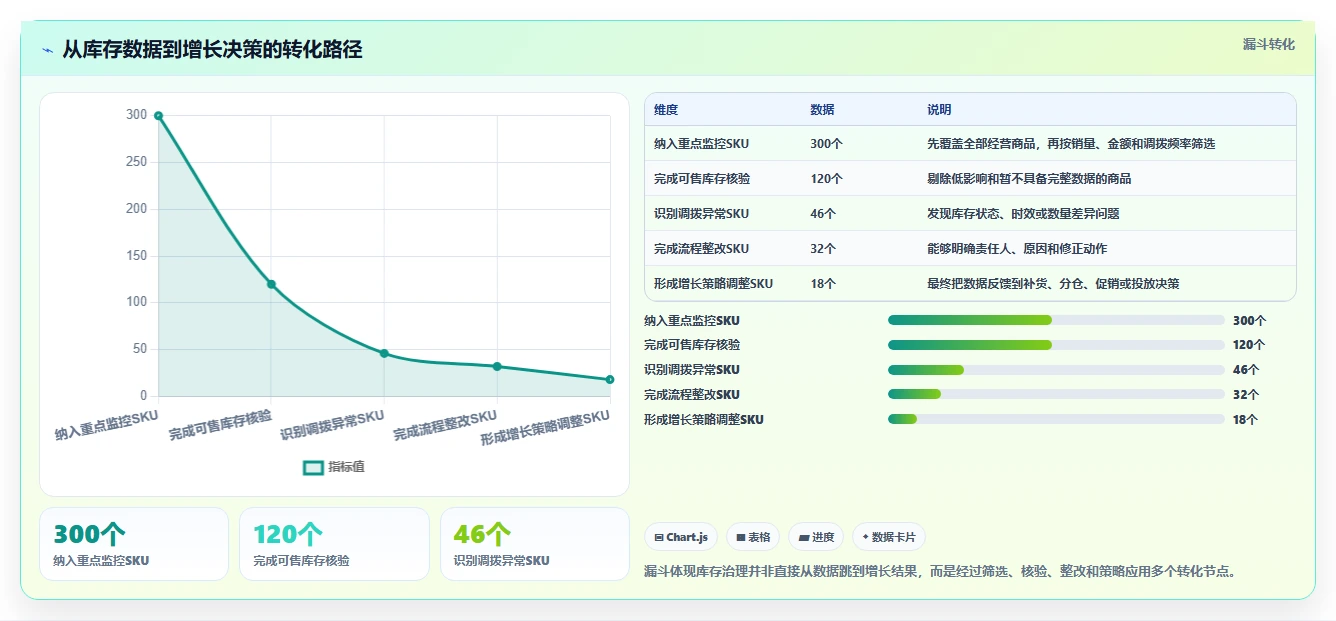Click the 18 data point on chart
1336x621 pixels.
coord(609,379)
